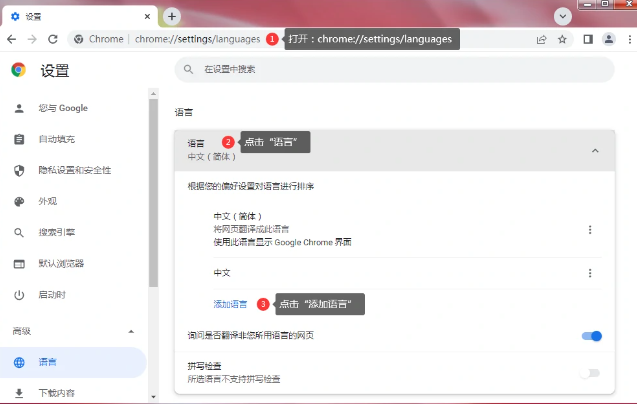Viewport: 637px width, 404px height.
Task: Open the side panel icon
Action: coord(588,39)
